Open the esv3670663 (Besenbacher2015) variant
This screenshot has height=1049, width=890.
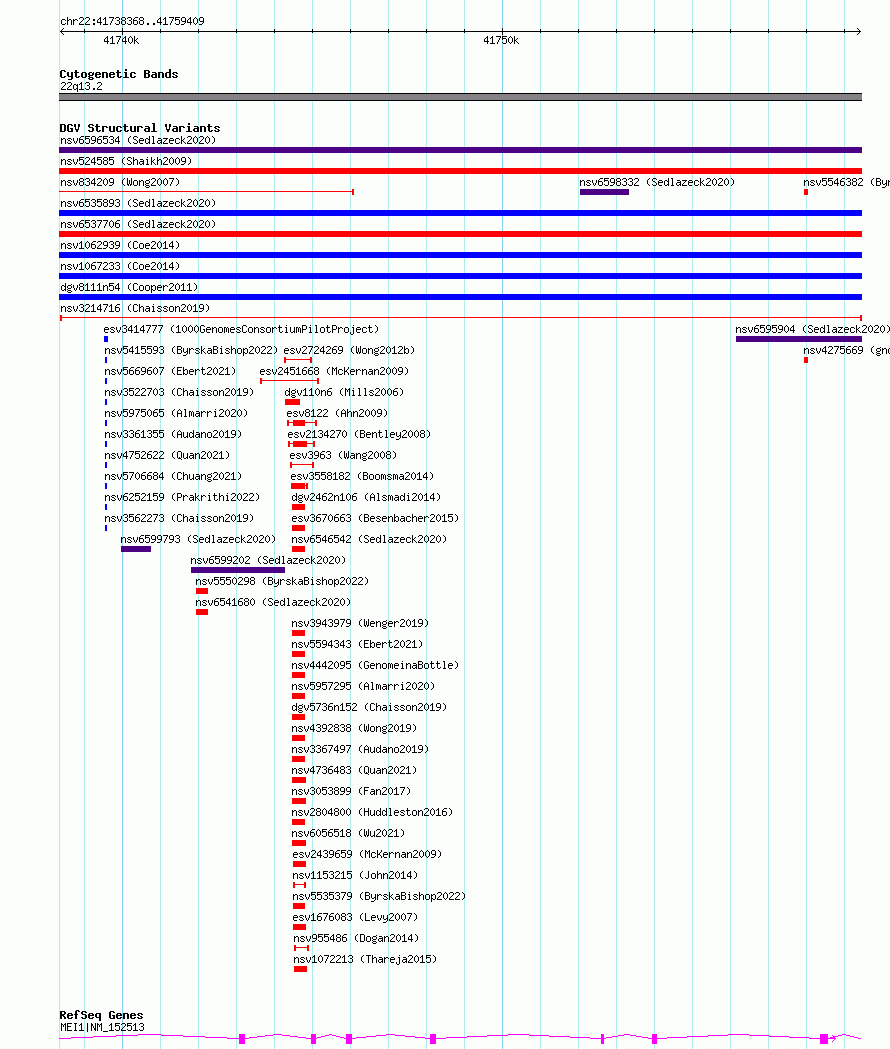pos(375,518)
